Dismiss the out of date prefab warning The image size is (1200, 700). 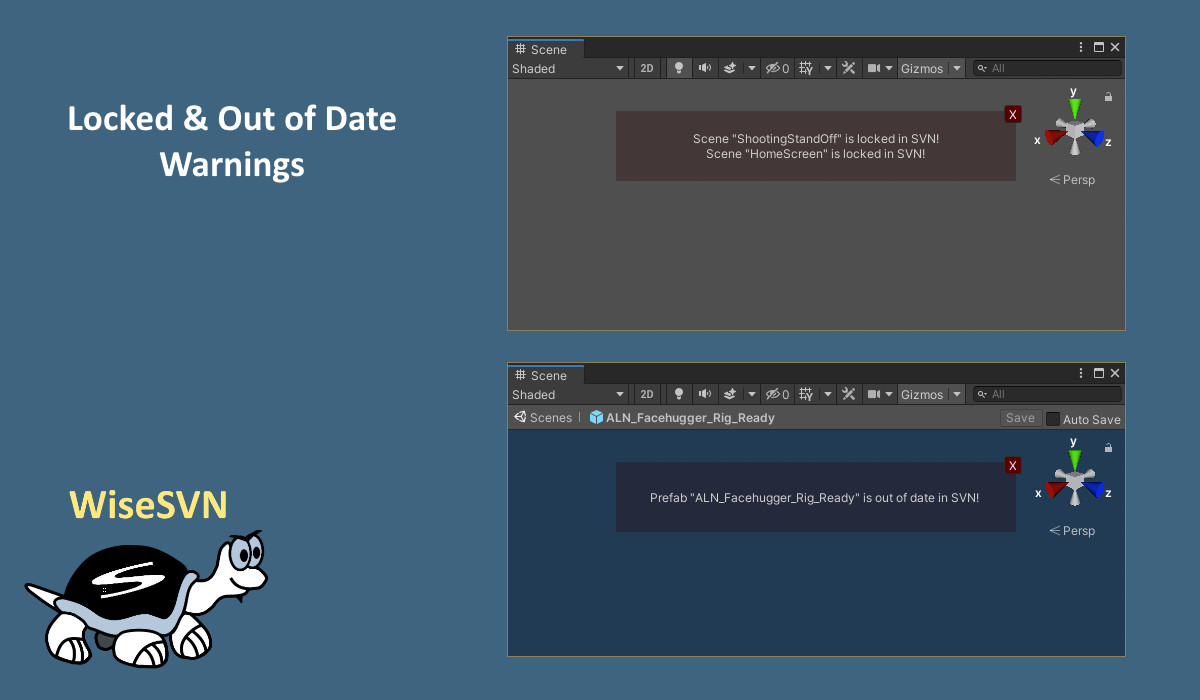pyautogui.click(x=1013, y=466)
